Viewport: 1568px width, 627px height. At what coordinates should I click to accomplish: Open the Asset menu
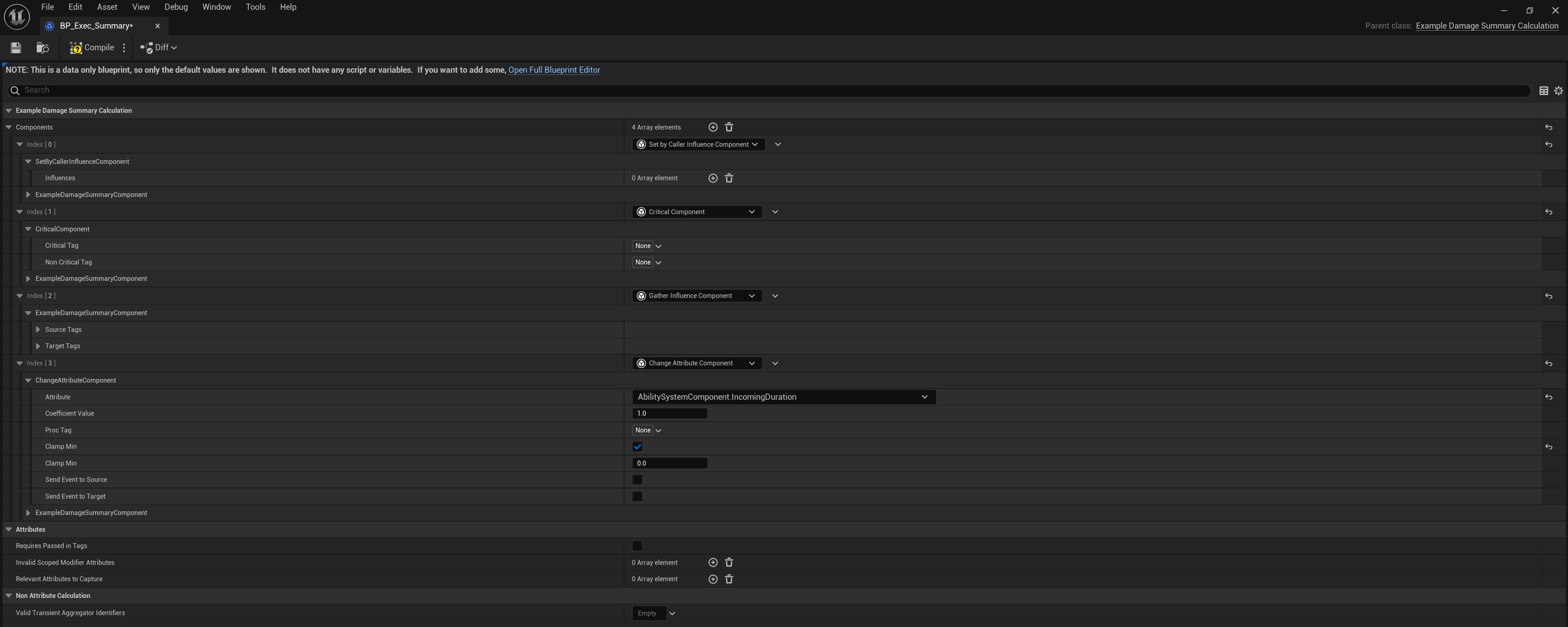pos(107,7)
